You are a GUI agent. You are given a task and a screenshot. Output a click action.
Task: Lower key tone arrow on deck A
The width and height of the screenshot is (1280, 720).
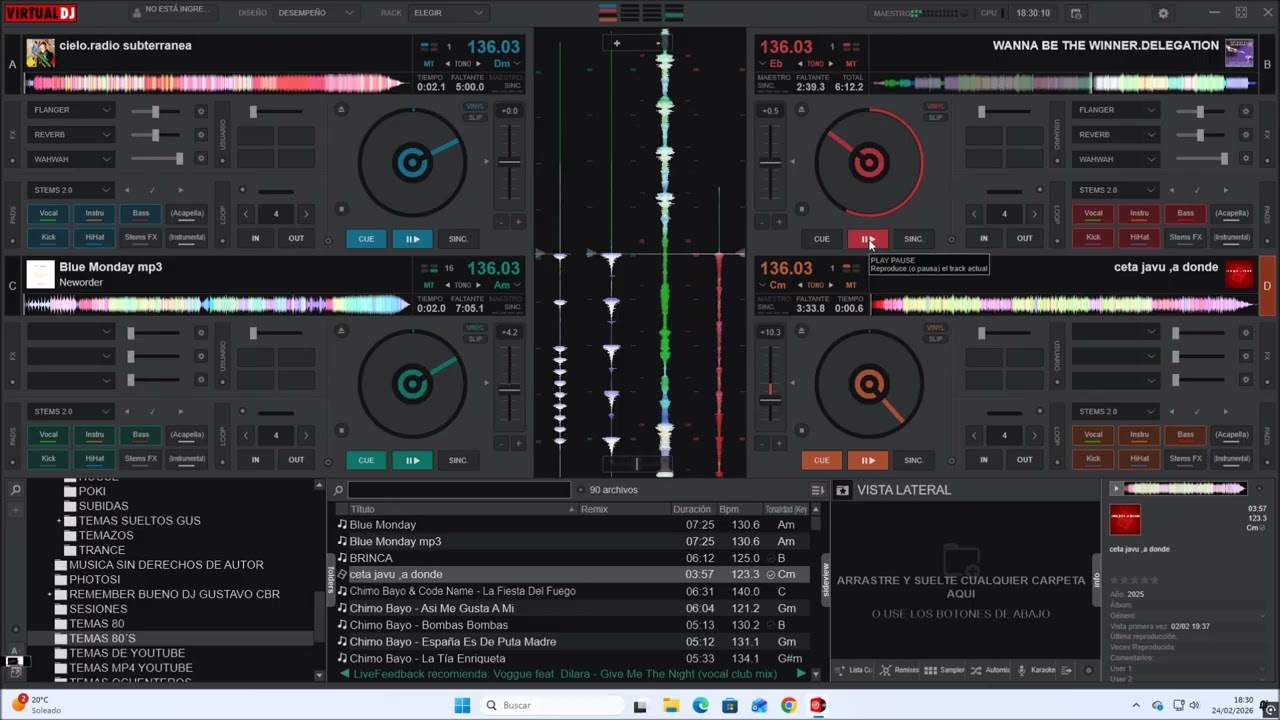446,64
